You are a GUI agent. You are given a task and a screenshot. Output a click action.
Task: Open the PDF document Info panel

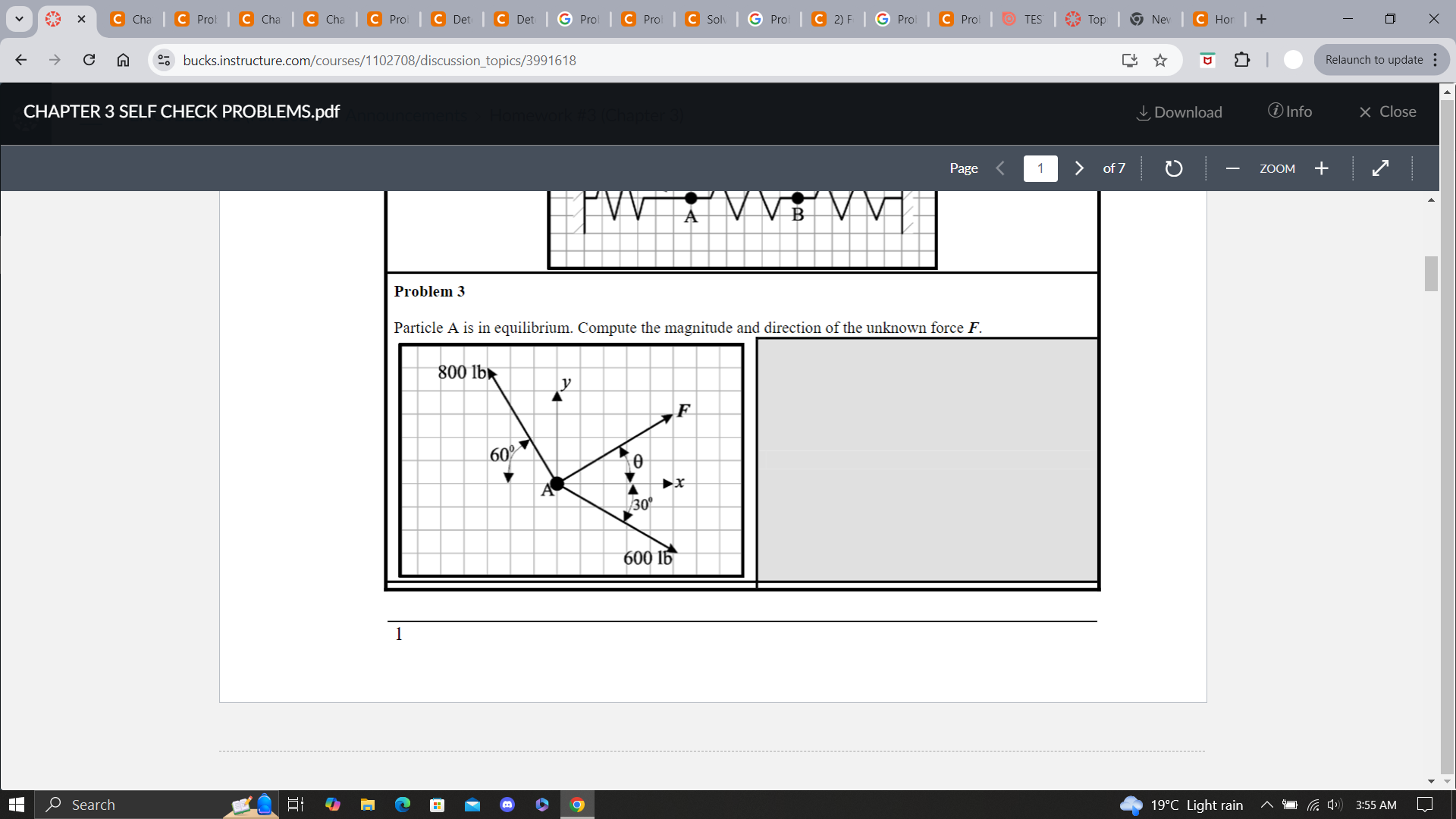[x=1291, y=111]
